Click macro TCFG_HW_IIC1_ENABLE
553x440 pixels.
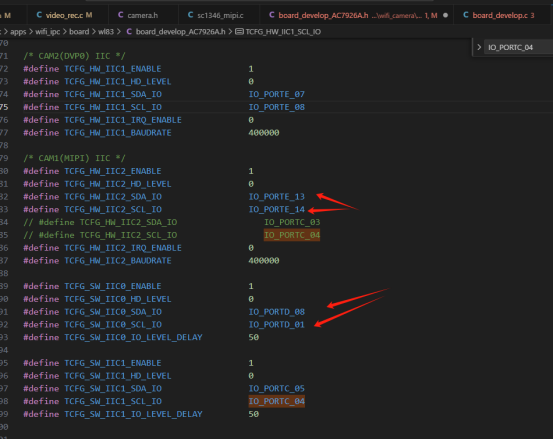113,69
